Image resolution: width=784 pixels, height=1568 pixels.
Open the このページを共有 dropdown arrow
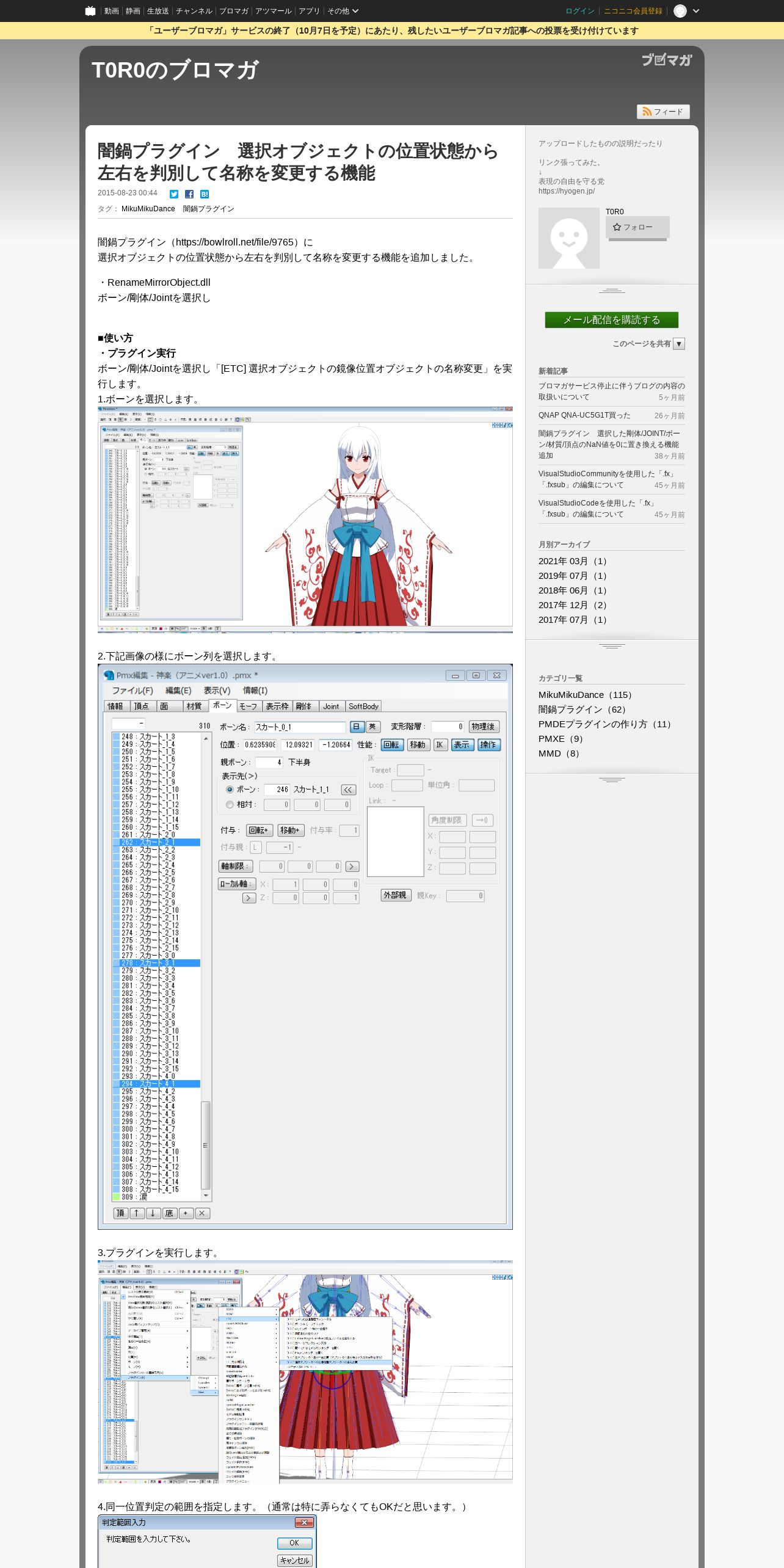tap(679, 344)
